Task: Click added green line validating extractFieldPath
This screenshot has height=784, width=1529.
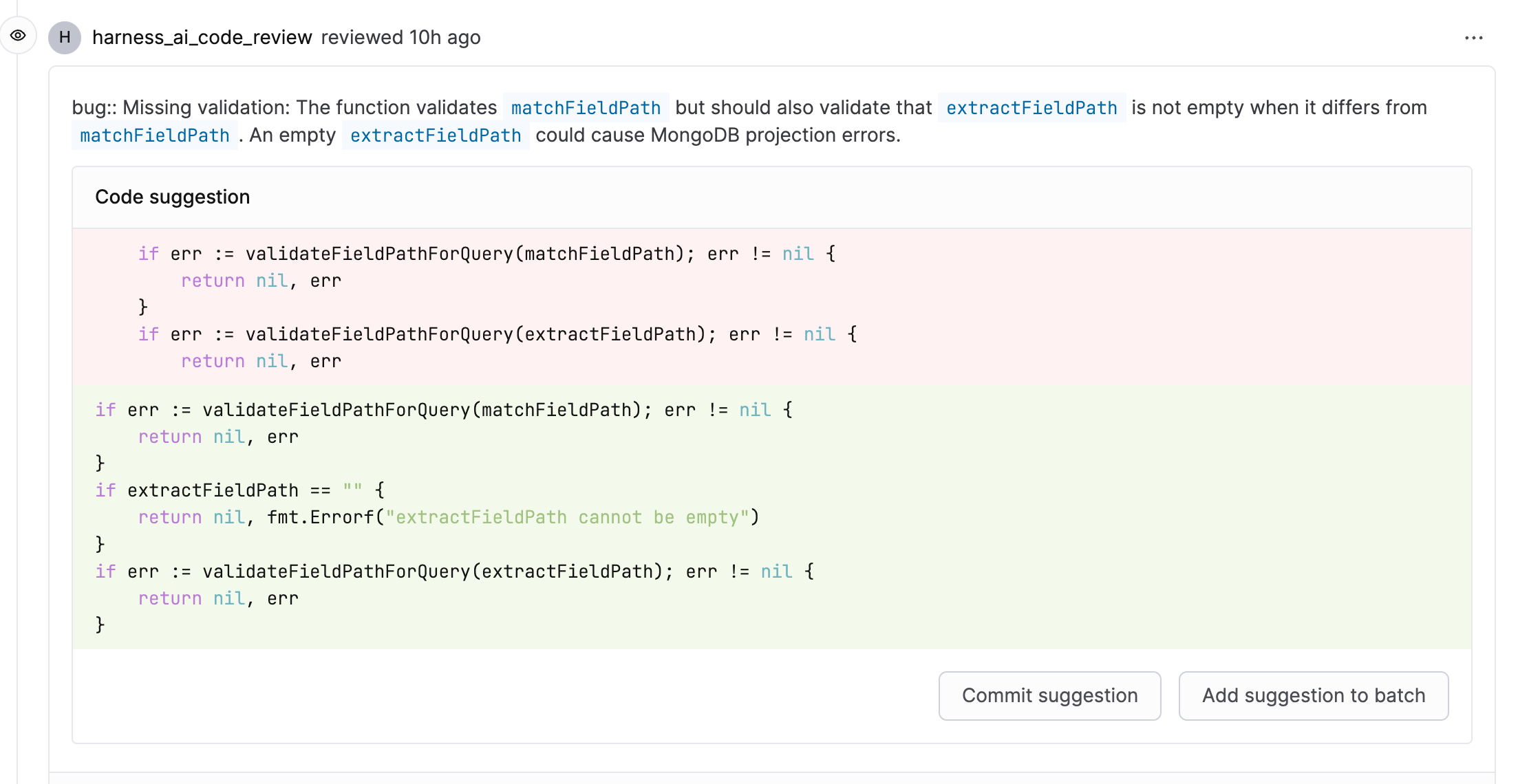Action: [x=454, y=572]
